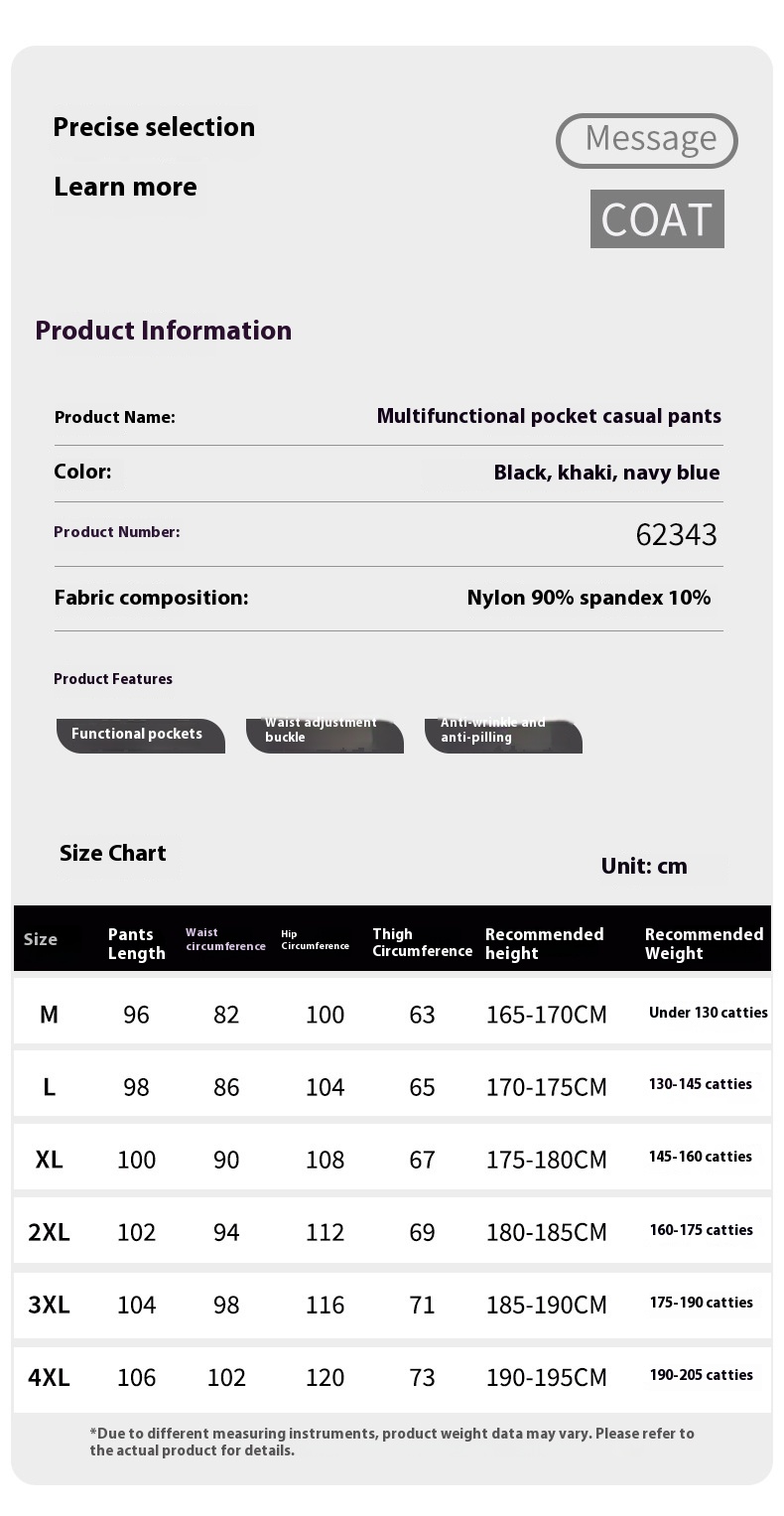Select the XL size row label

point(49,1160)
